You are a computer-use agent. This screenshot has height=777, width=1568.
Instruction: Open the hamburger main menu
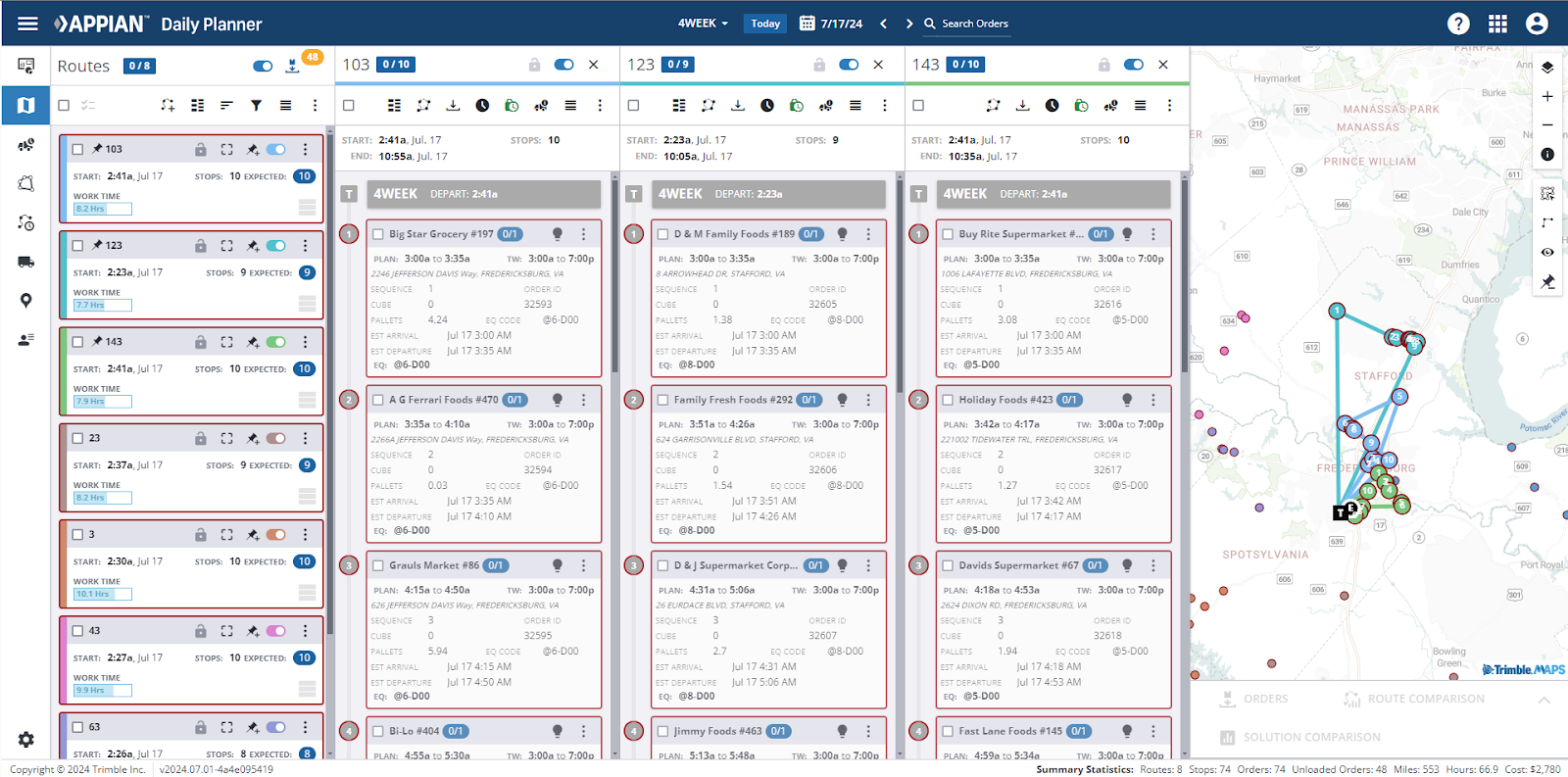tap(27, 24)
